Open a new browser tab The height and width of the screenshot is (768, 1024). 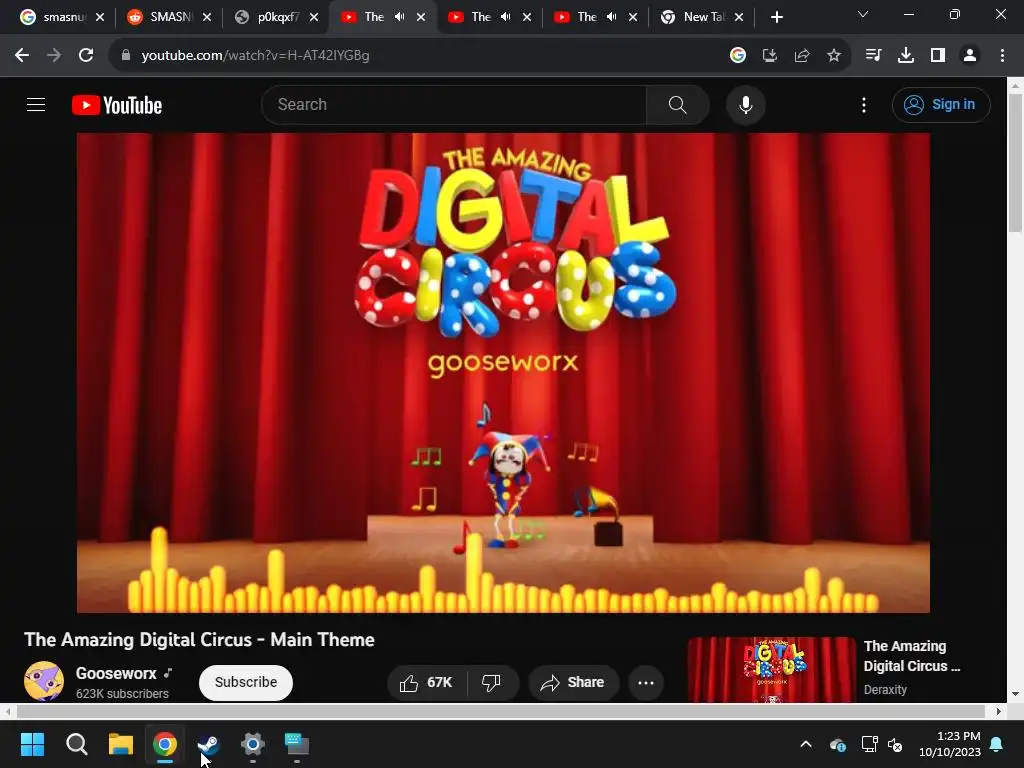click(x=776, y=17)
